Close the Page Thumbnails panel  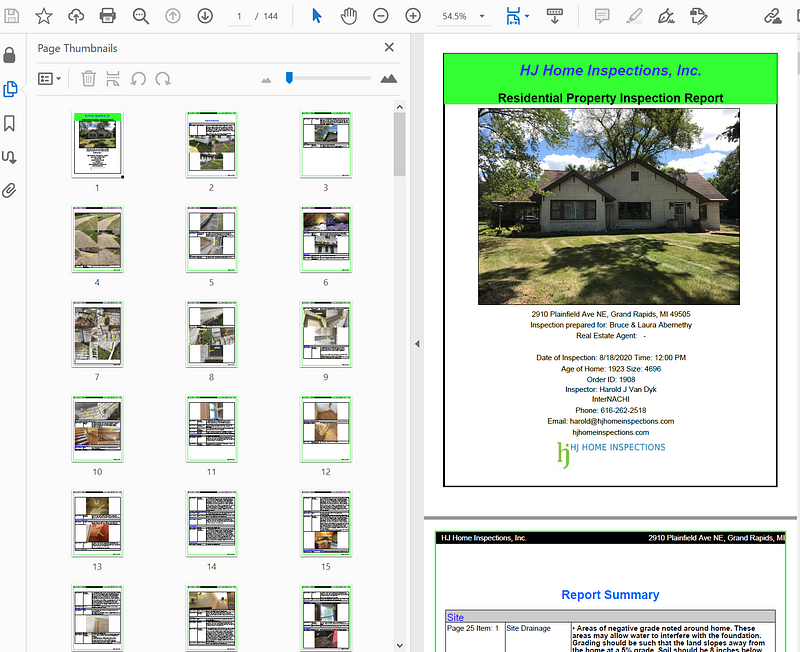(389, 47)
